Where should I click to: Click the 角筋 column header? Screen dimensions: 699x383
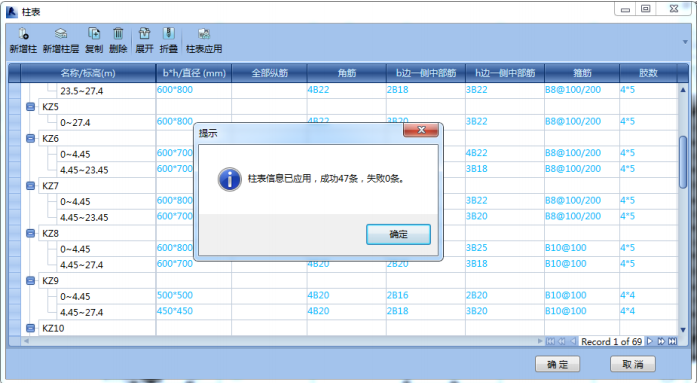(x=346, y=73)
